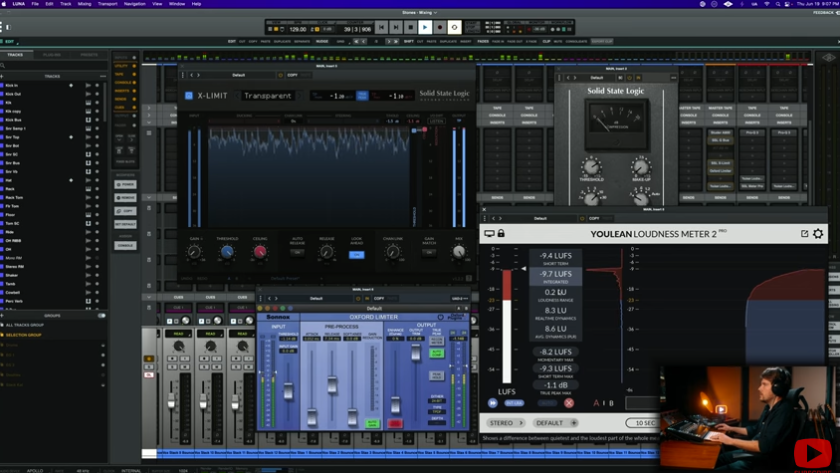
Task: Toggle Auto Release button in X-LIMIT
Action: coord(297,252)
